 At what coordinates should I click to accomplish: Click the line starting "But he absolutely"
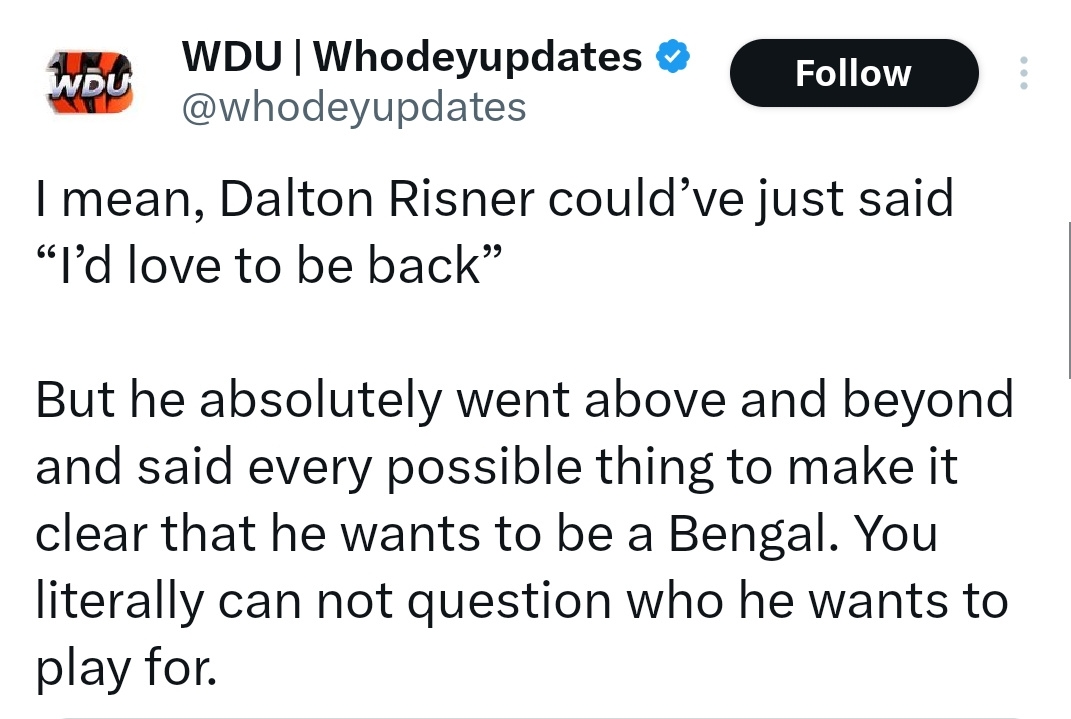pyautogui.click(x=524, y=400)
